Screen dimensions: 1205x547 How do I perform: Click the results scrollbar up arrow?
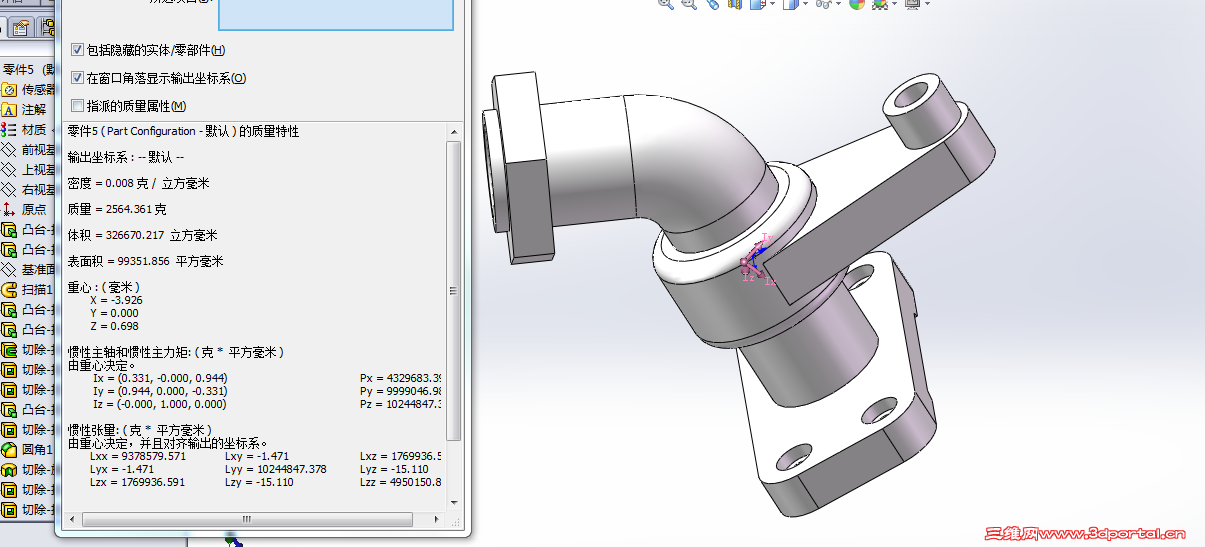(x=454, y=131)
